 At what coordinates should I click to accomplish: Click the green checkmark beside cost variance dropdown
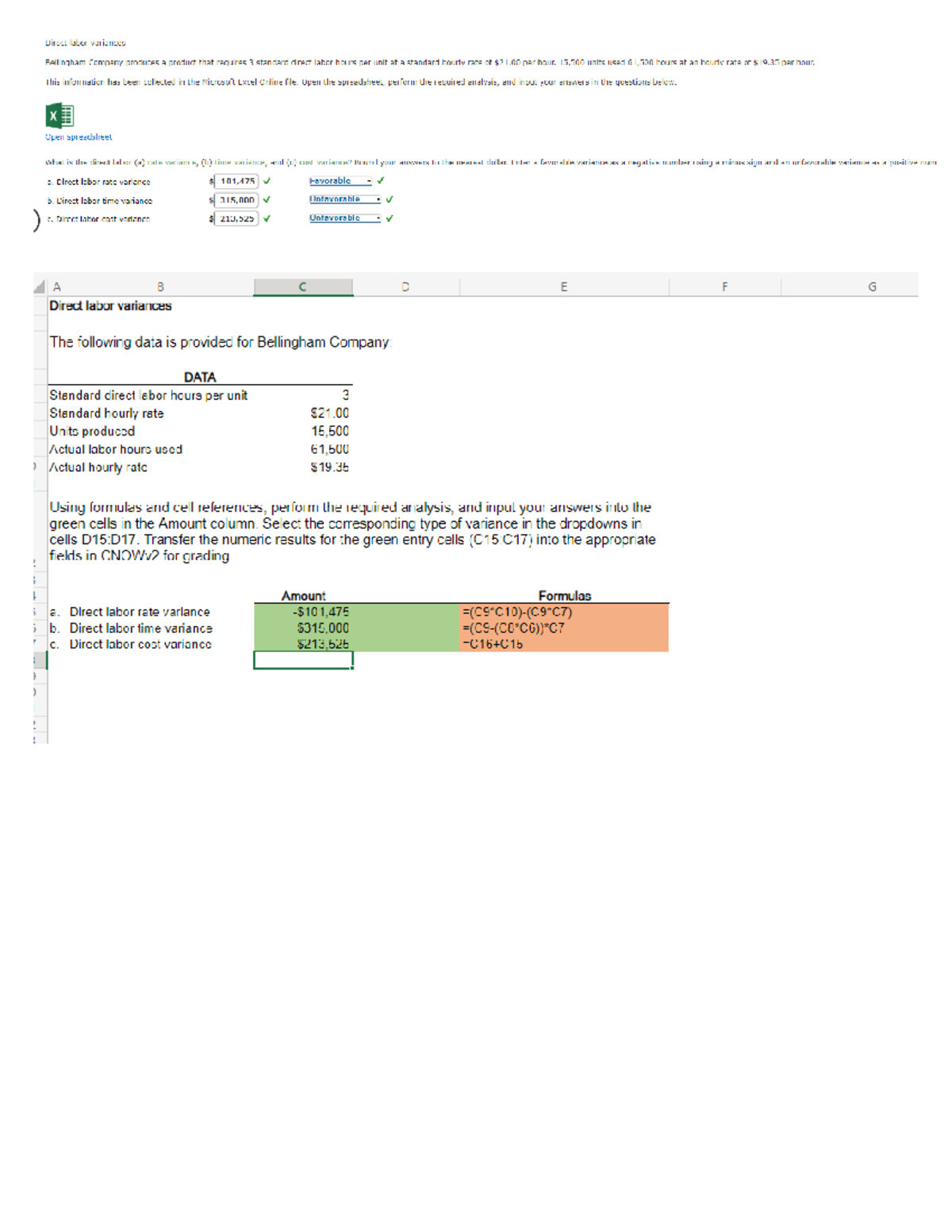pos(387,217)
